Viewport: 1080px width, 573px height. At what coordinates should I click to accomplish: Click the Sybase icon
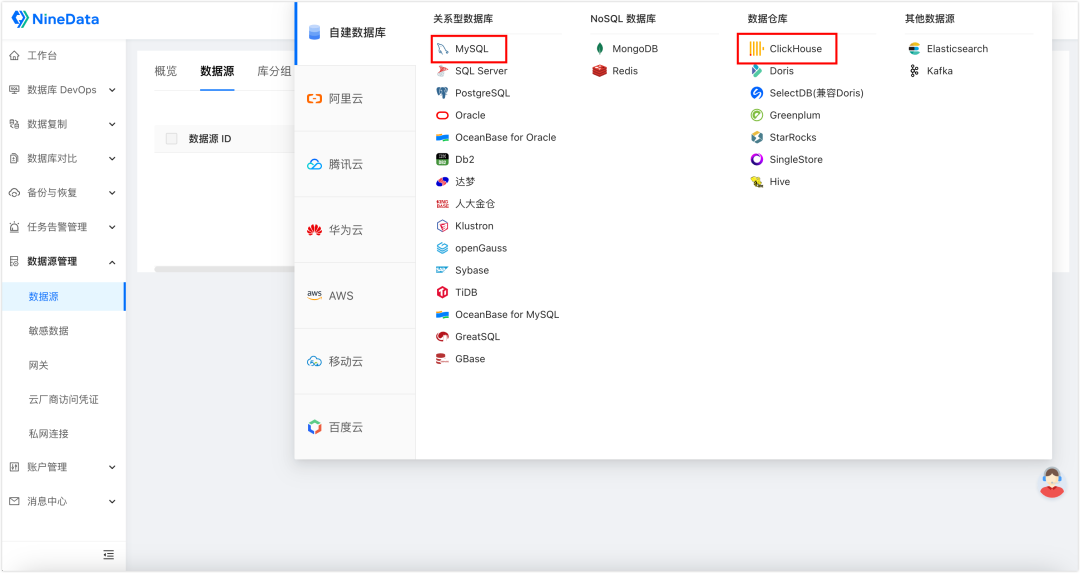point(442,270)
